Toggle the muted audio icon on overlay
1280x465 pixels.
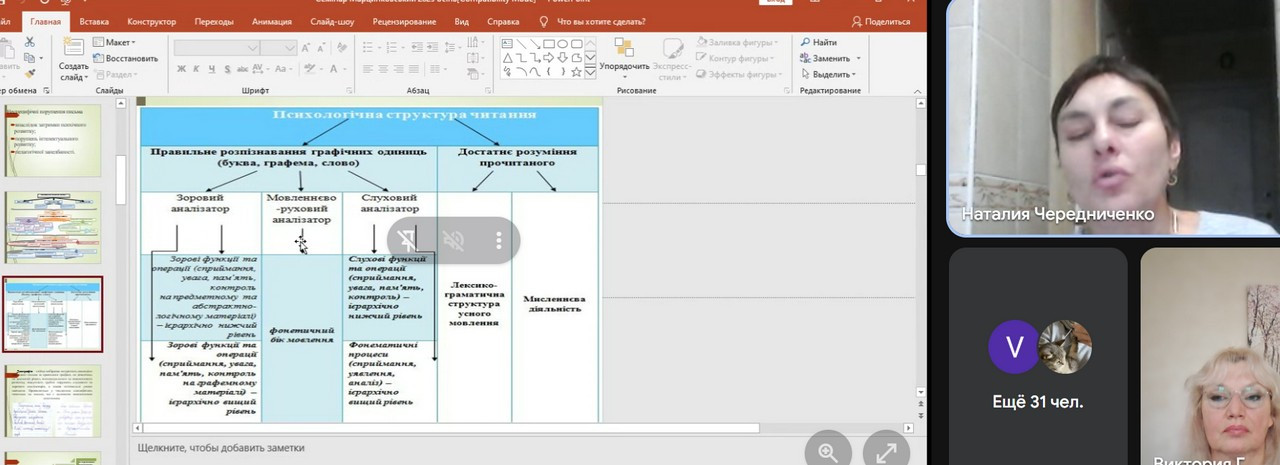click(x=453, y=240)
